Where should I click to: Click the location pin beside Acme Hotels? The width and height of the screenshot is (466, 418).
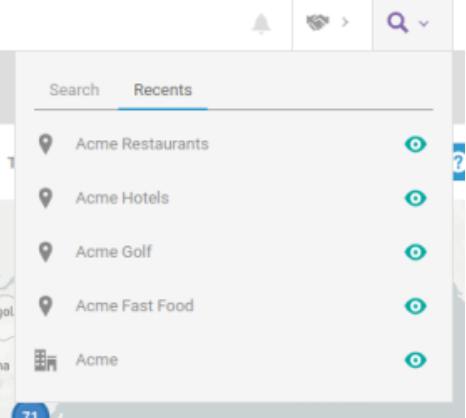point(46,198)
